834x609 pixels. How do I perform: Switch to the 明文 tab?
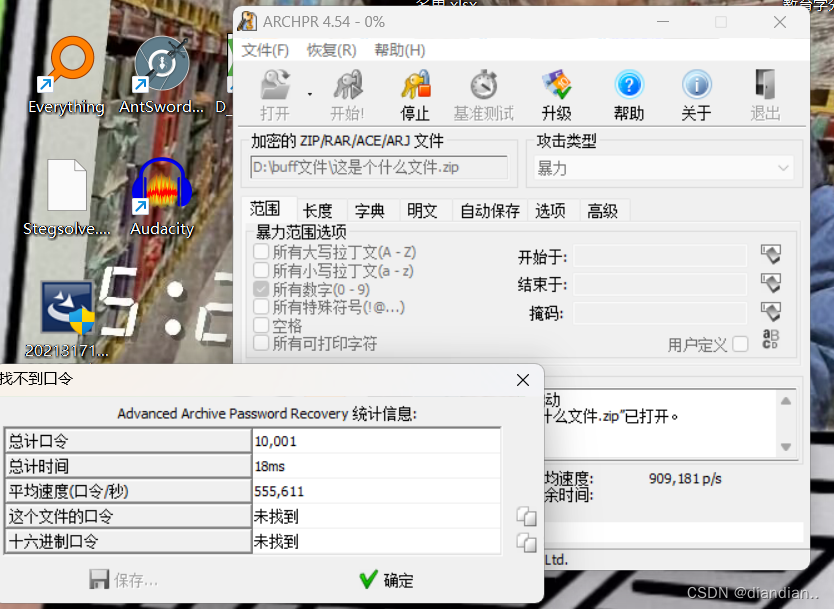422,211
